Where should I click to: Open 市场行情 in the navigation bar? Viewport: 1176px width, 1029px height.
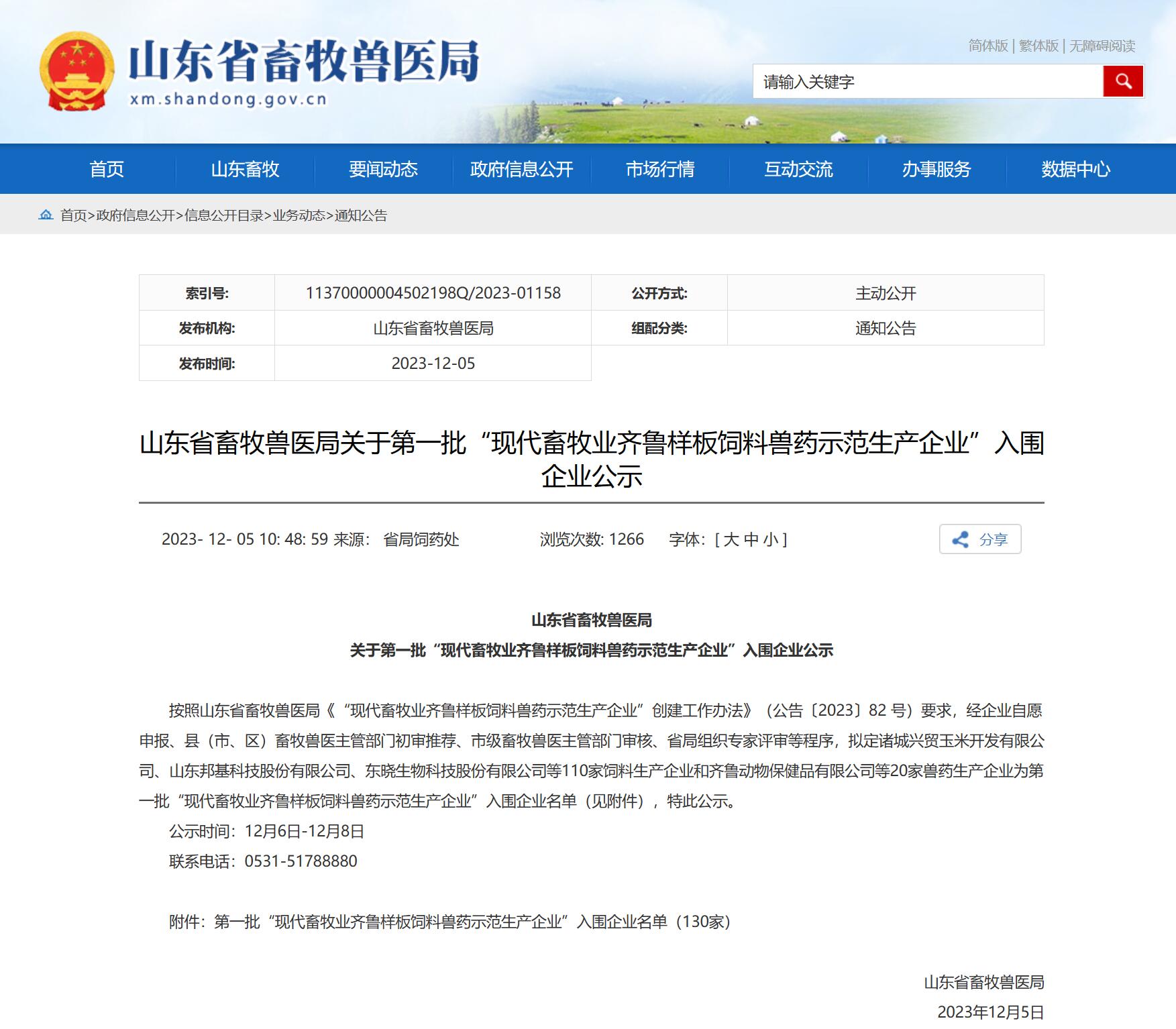660,169
